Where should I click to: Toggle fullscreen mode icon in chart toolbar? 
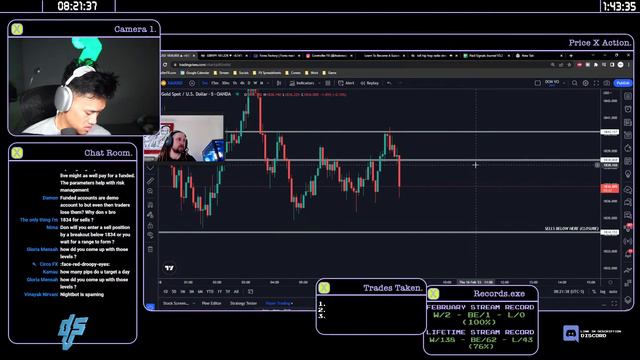(x=596, y=83)
